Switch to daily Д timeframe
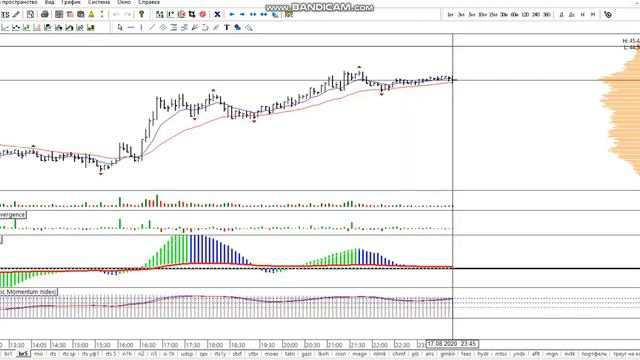The height and width of the screenshot is (360, 640). coord(561,15)
